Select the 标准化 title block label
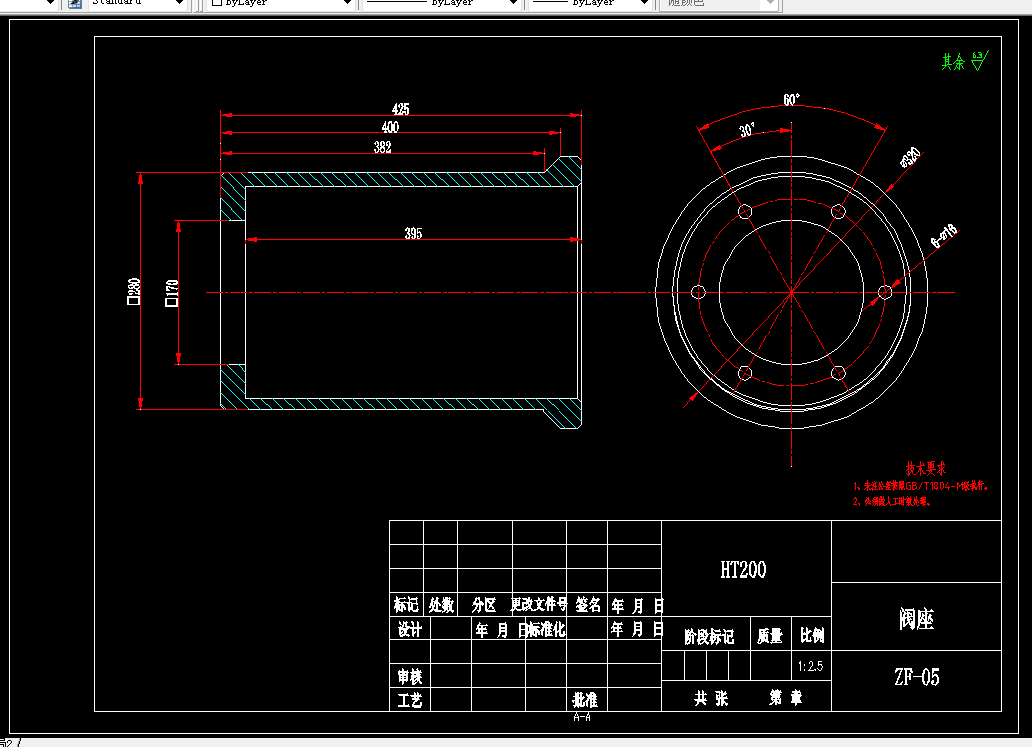Image resolution: width=1032 pixels, height=747 pixels. pos(547,630)
